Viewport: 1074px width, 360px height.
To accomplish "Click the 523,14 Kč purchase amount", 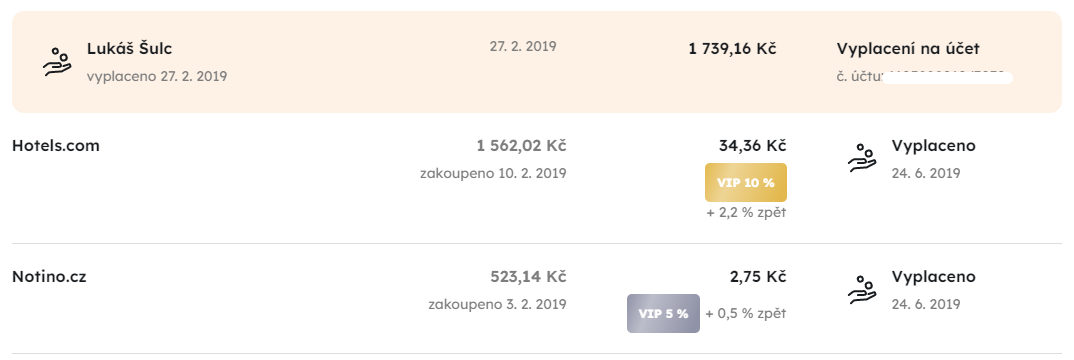I will pos(528,277).
